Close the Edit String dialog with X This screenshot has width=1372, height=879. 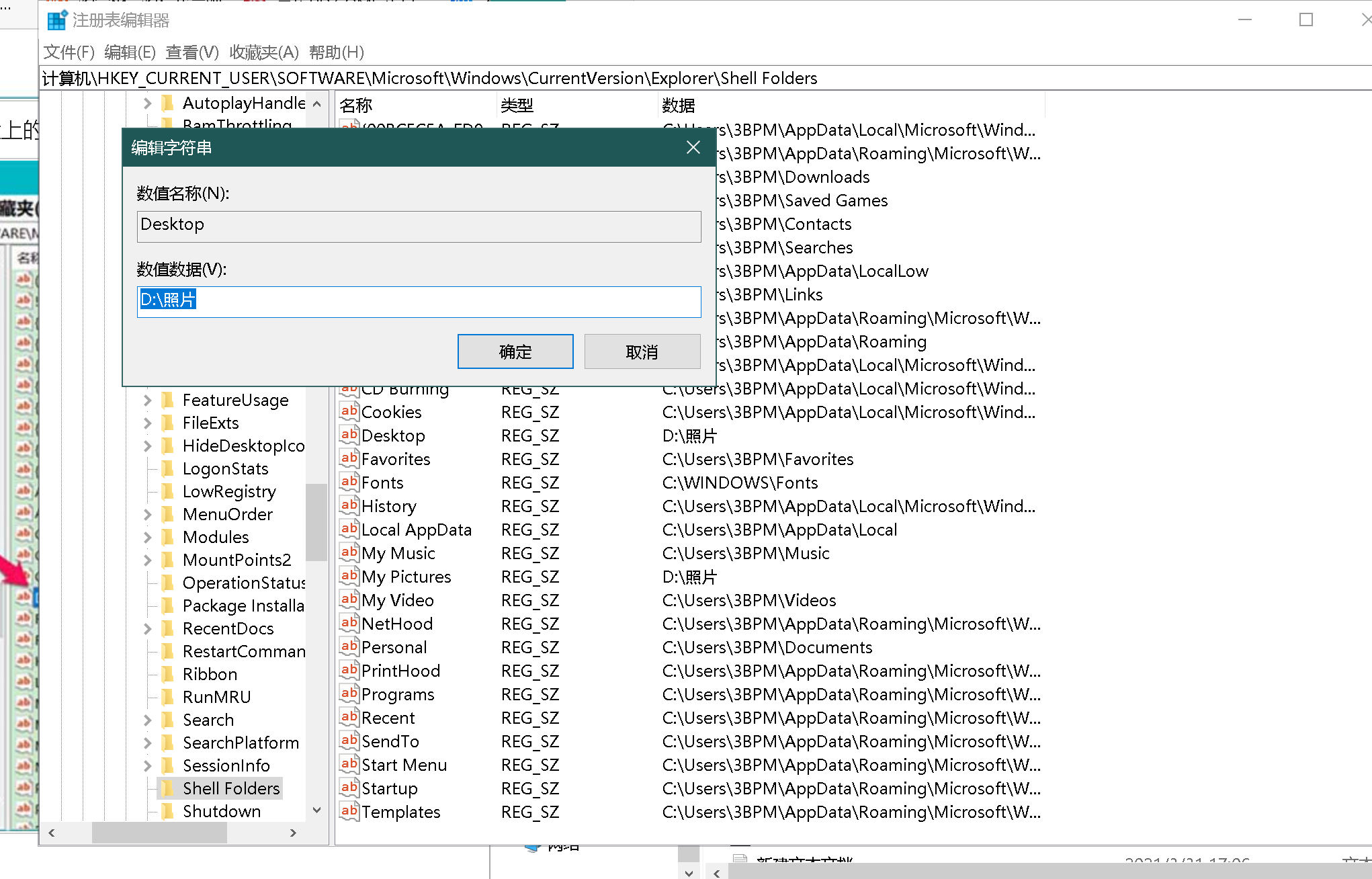pos(693,147)
